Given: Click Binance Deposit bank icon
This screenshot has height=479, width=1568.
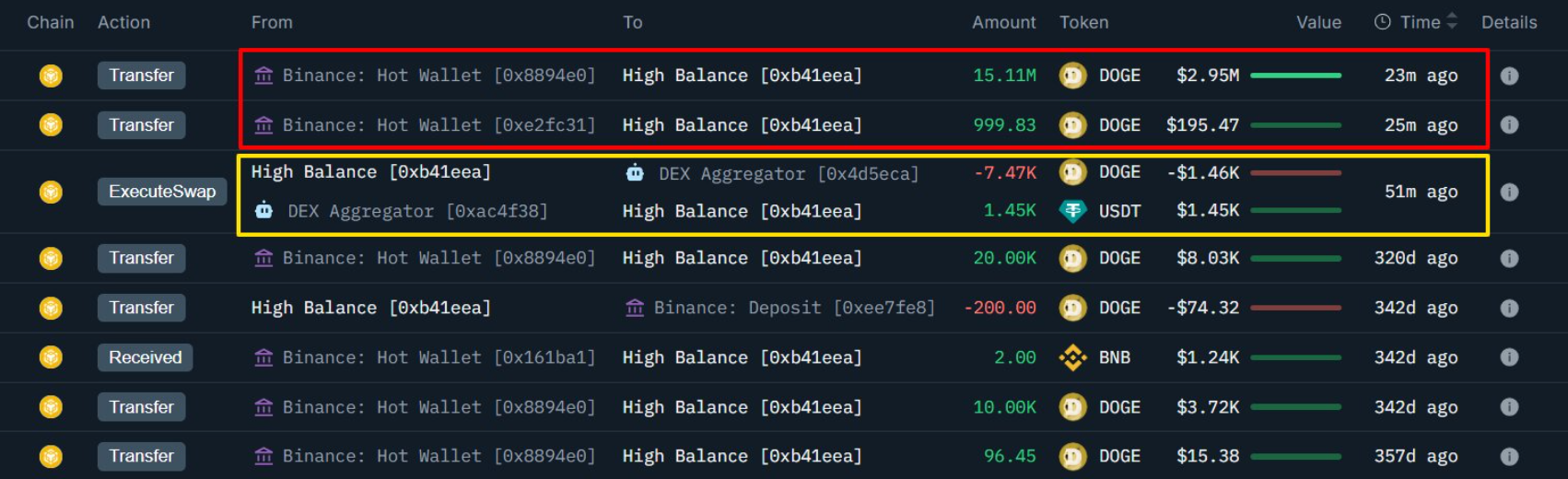Looking at the screenshot, I should click(635, 308).
